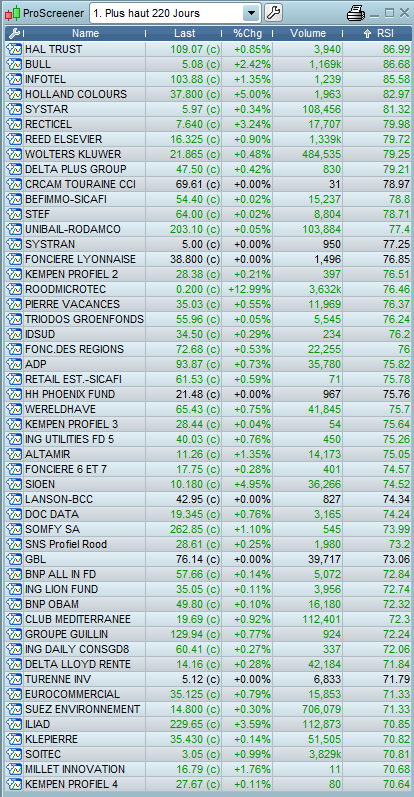
Task: Select HH PHOENIX FUND row name
Action: pos(70,394)
